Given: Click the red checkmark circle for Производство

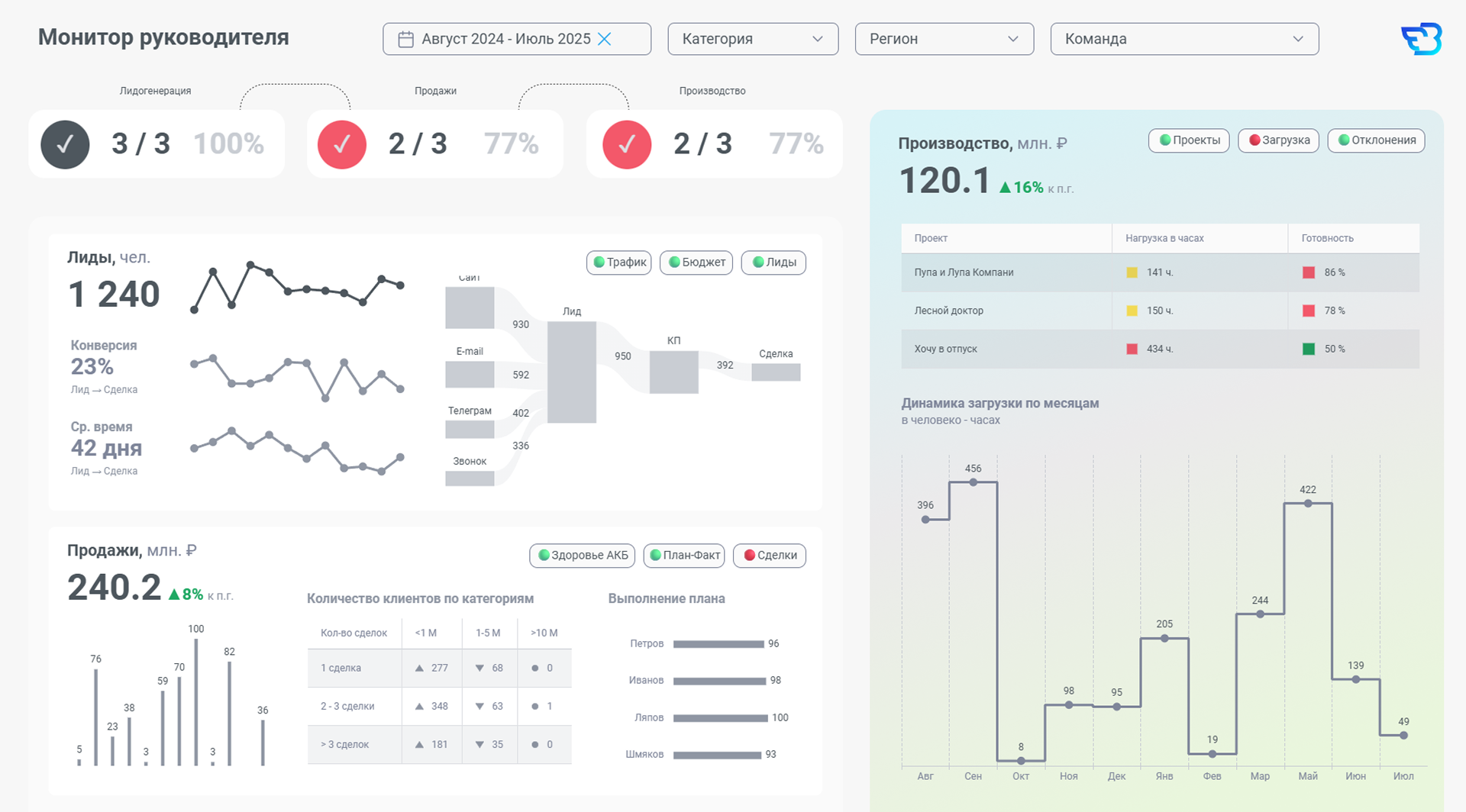Looking at the screenshot, I should point(627,144).
